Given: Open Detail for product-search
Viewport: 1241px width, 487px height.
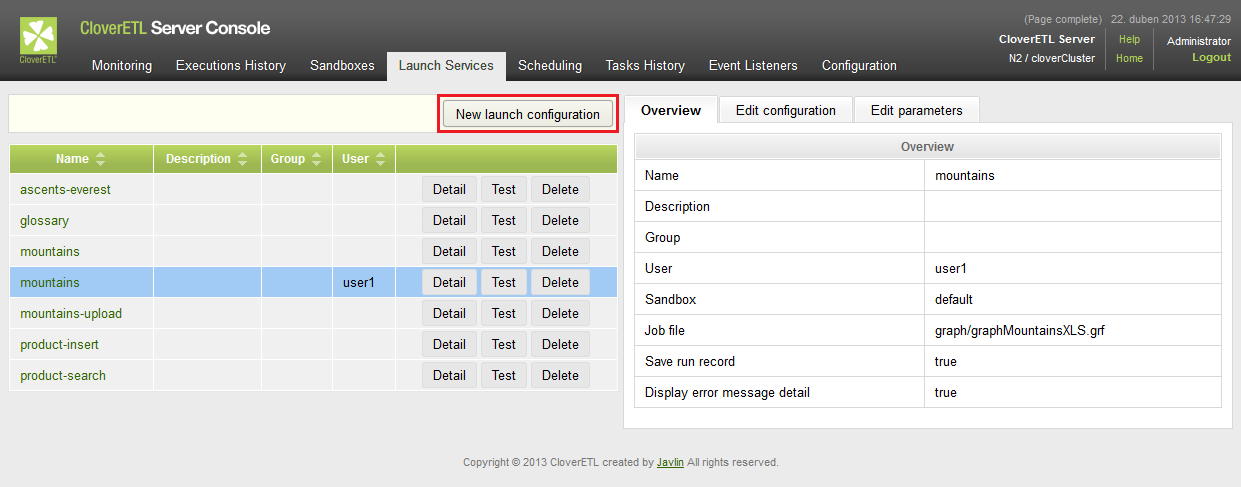Looking at the screenshot, I should [449, 375].
